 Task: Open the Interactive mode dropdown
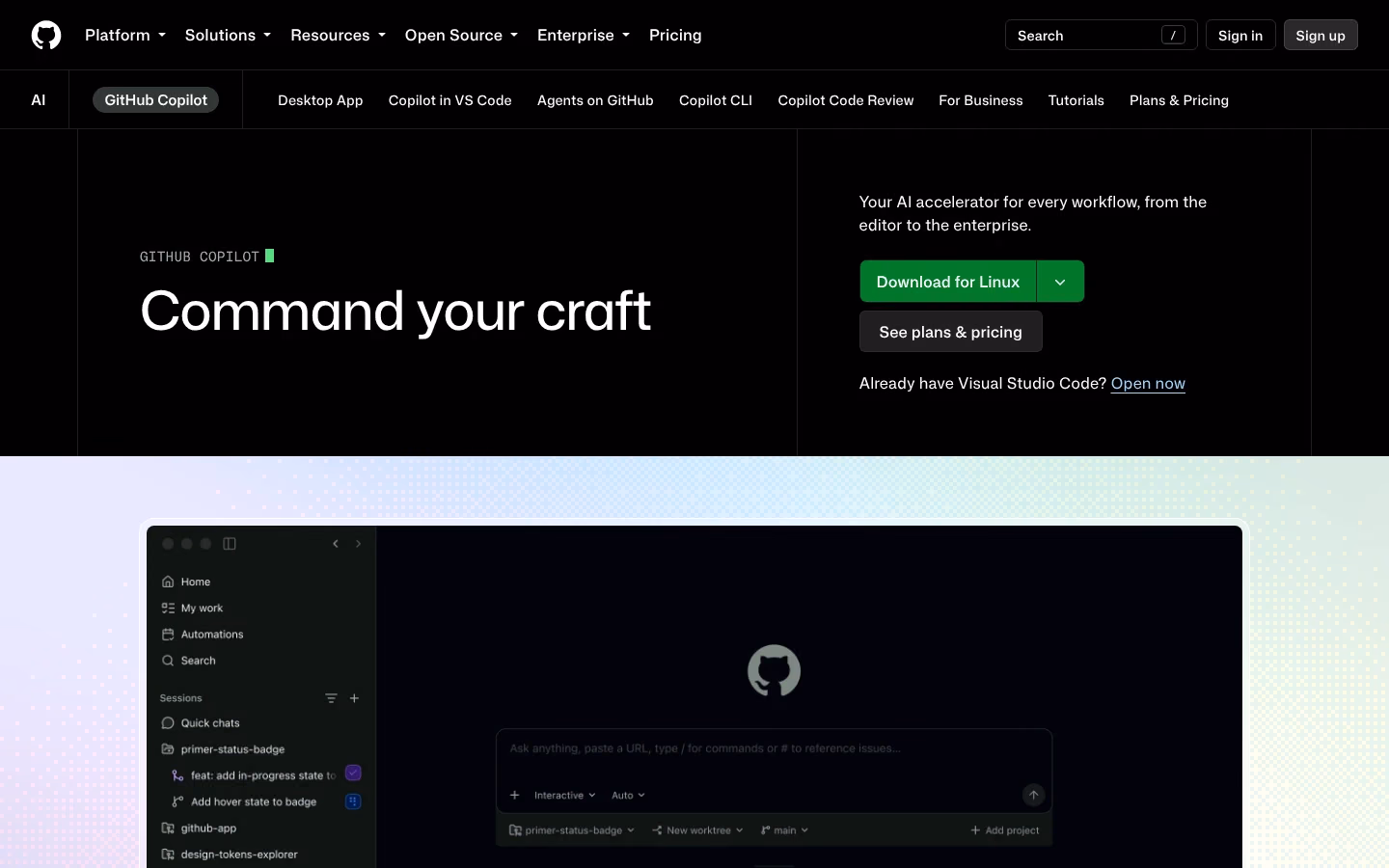pyautogui.click(x=564, y=796)
